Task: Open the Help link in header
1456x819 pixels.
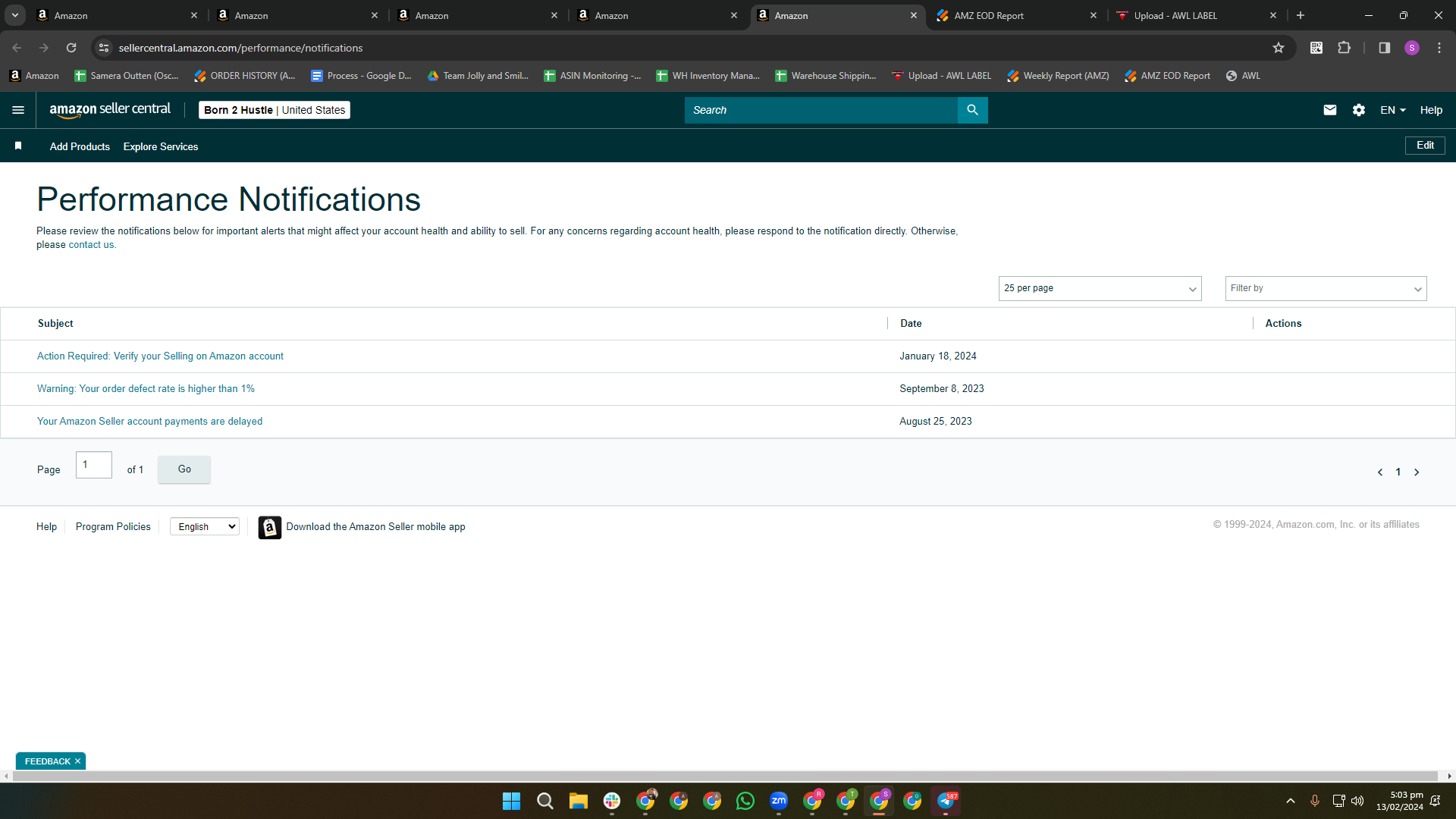Action: pos(1431,110)
